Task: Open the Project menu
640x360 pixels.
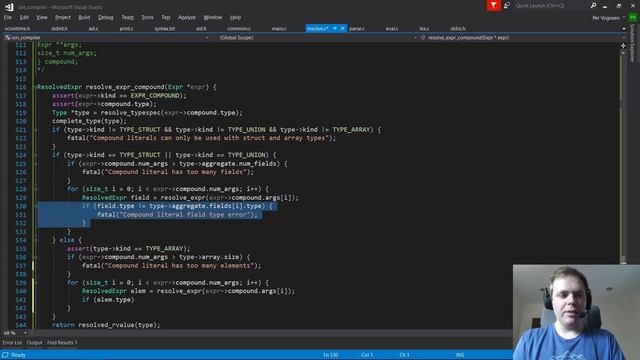Action: point(62,18)
